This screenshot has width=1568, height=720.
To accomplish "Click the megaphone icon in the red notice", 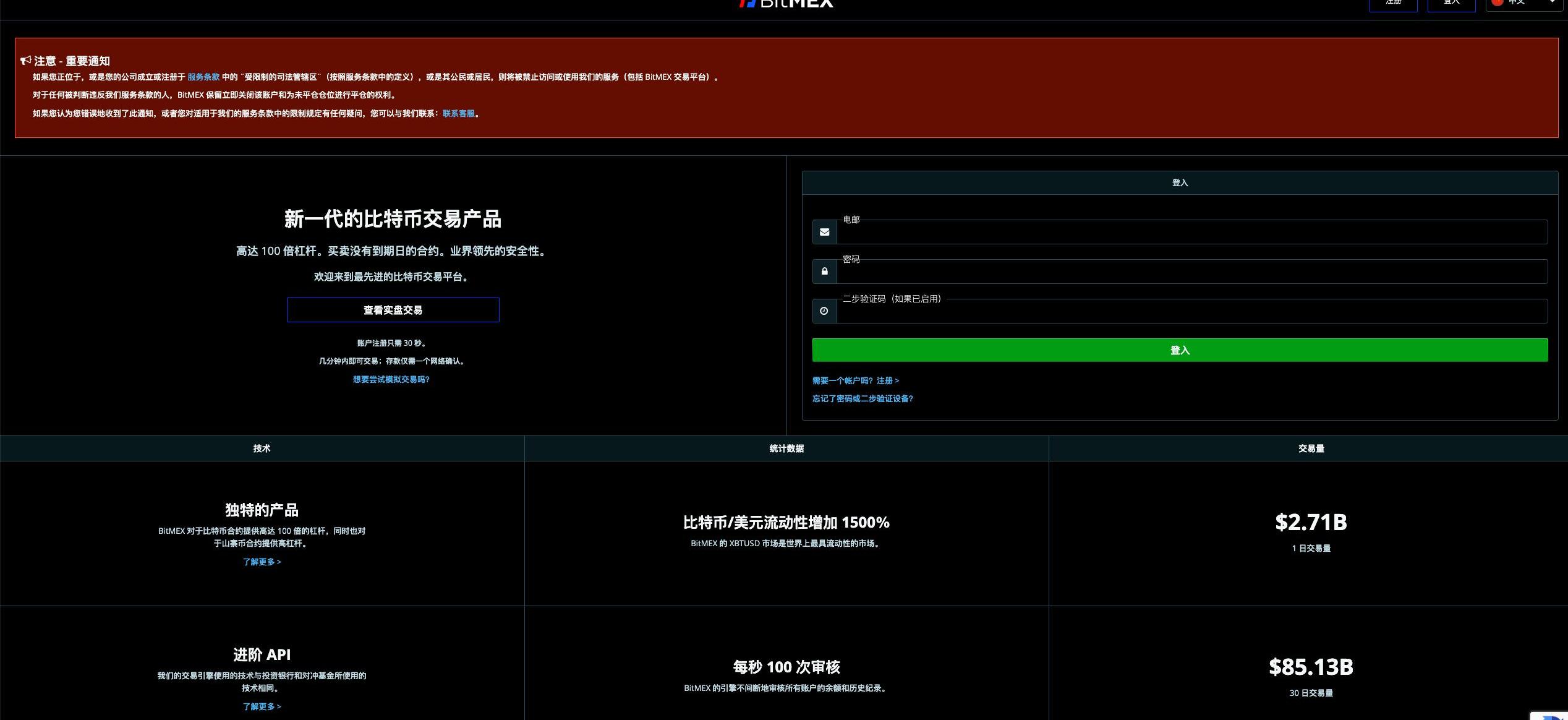I will pyautogui.click(x=25, y=61).
